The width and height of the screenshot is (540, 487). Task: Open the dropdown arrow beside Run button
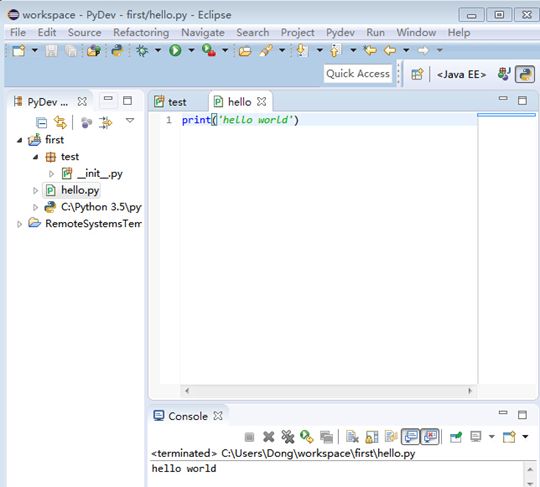(191, 51)
